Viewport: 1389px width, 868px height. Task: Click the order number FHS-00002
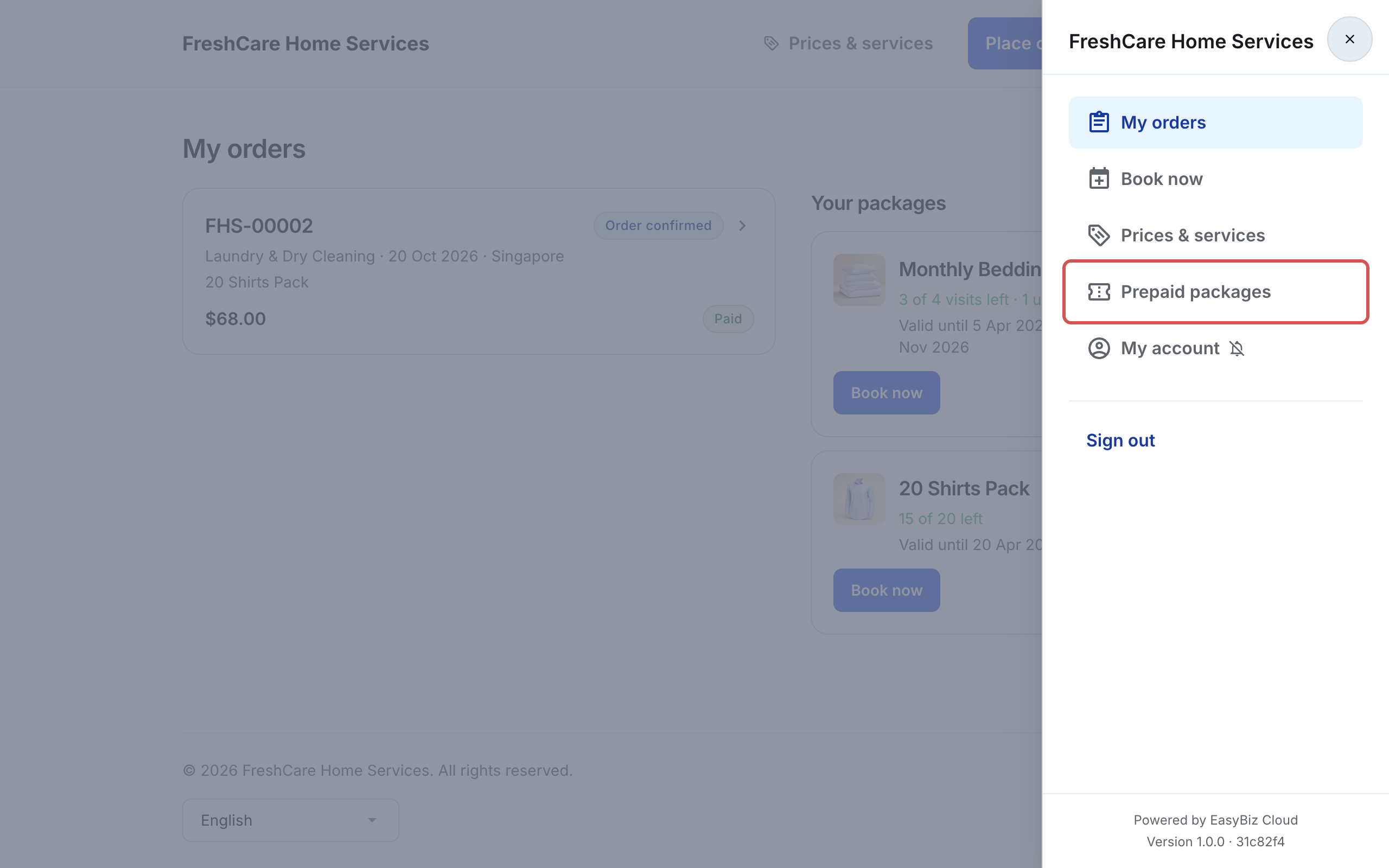259,226
